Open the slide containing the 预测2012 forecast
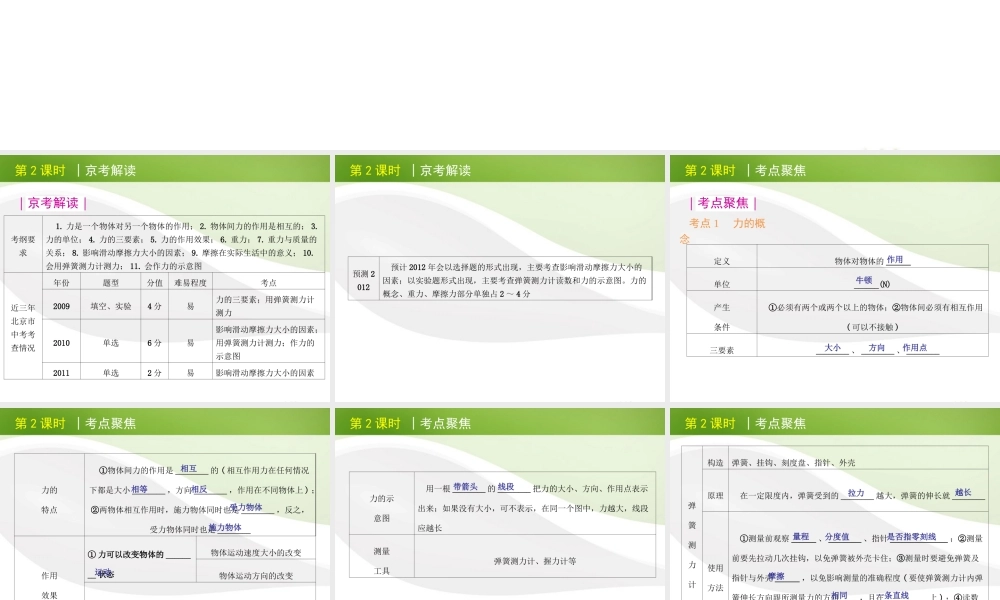Screen dimensions: 1000x600 pos(499,279)
